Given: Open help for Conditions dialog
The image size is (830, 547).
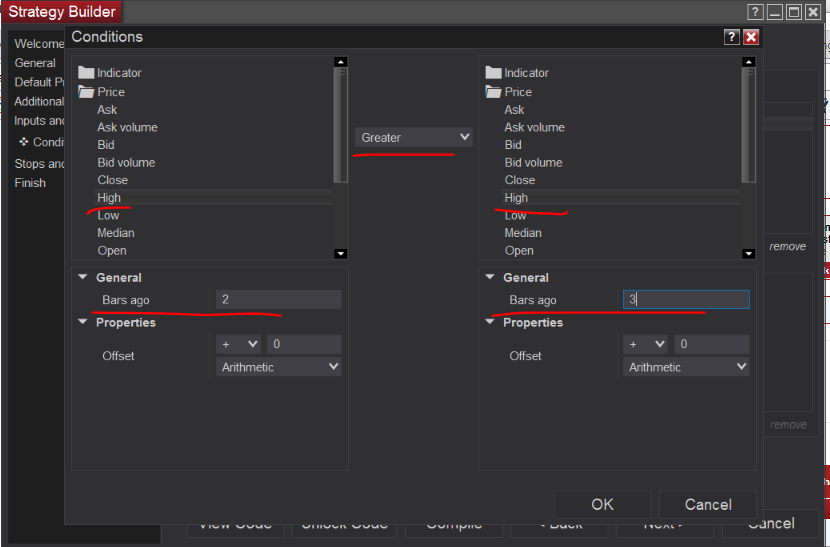Looking at the screenshot, I should click(731, 37).
